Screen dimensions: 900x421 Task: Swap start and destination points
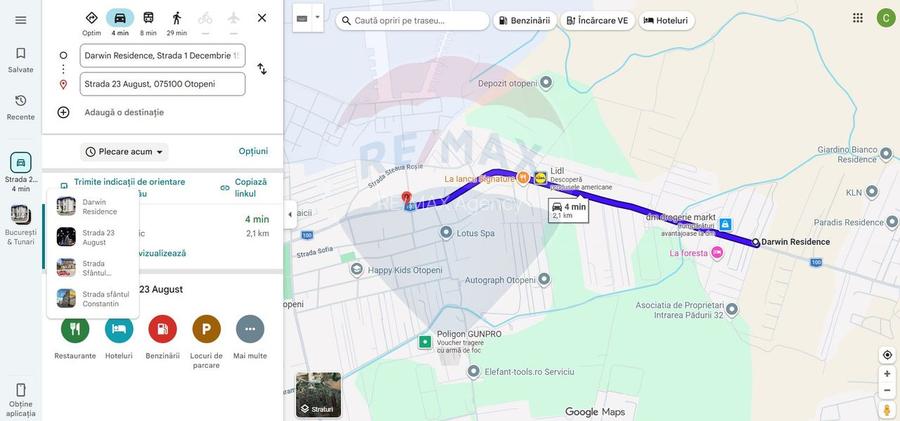pos(262,69)
